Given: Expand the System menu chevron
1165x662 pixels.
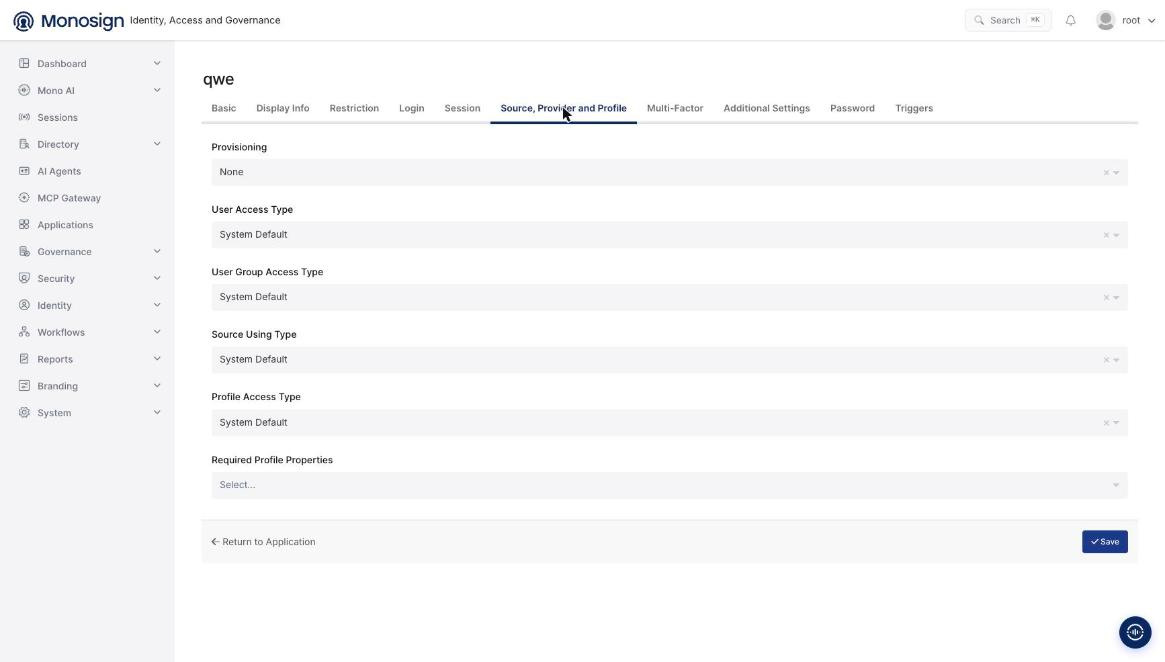Looking at the screenshot, I should click(x=157, y=412).
